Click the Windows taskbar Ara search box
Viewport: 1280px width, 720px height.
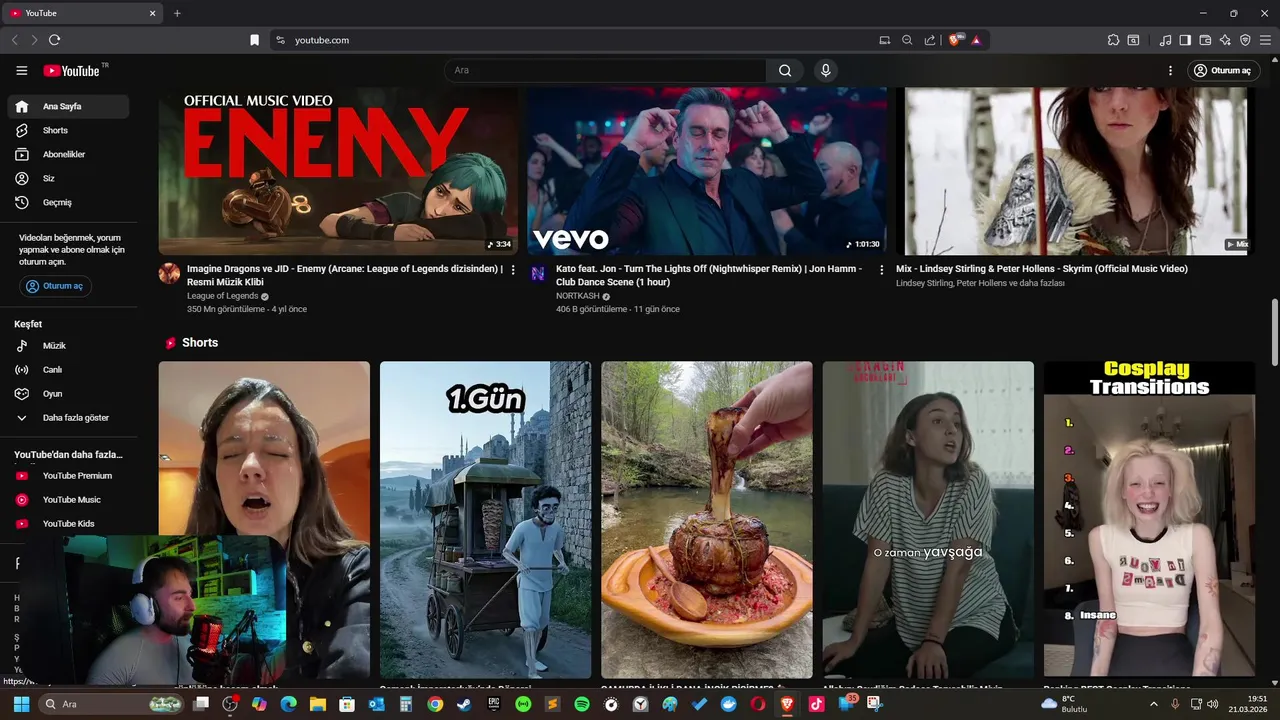click(111, 704)
